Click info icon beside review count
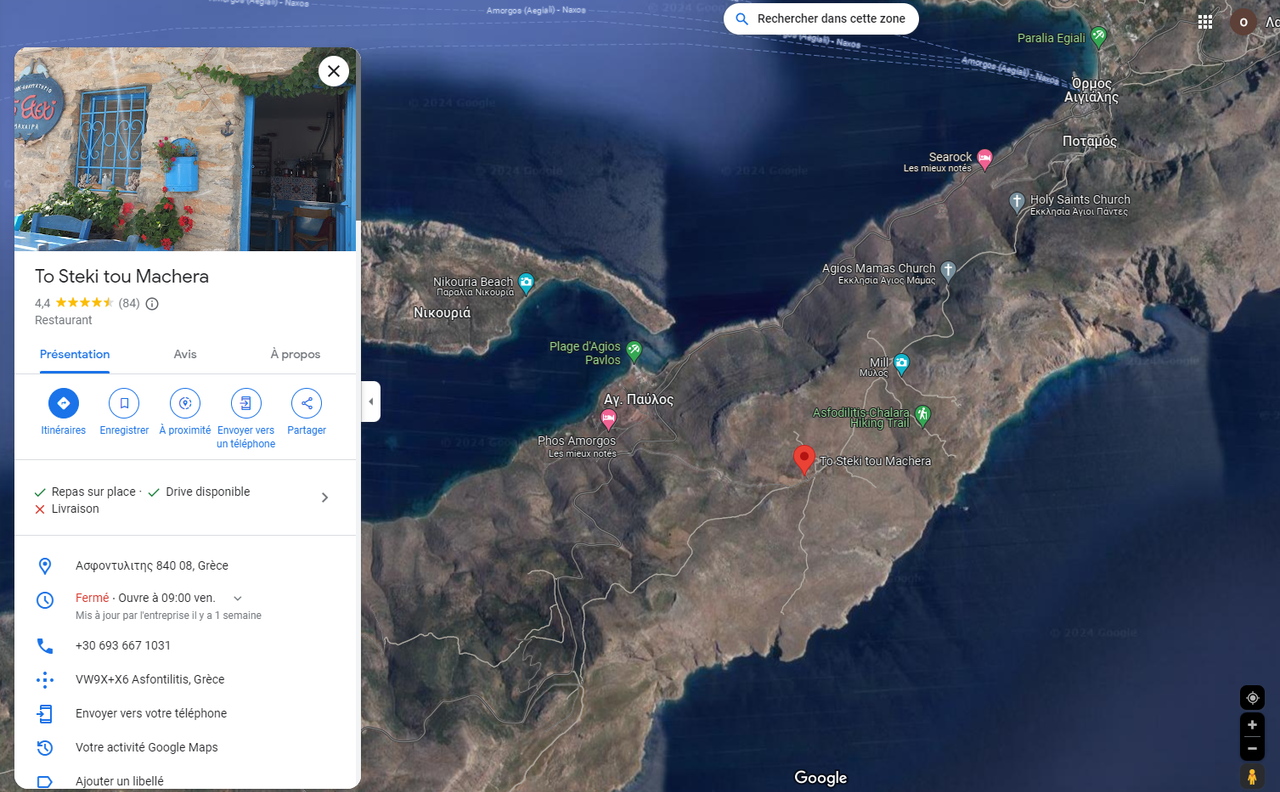The width and height of the screenshot is (1280, 792). pyautogui.click(x=152, y=303)
